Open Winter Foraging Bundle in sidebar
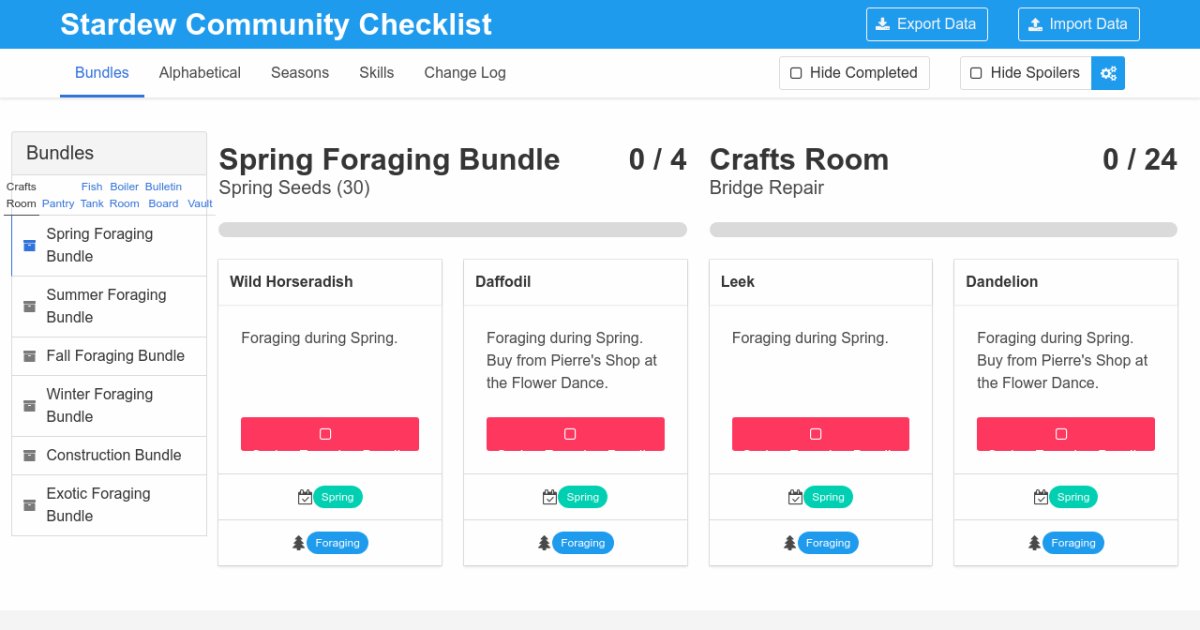The width and height of the screenshot is (1200, 630). click(99, 405)
